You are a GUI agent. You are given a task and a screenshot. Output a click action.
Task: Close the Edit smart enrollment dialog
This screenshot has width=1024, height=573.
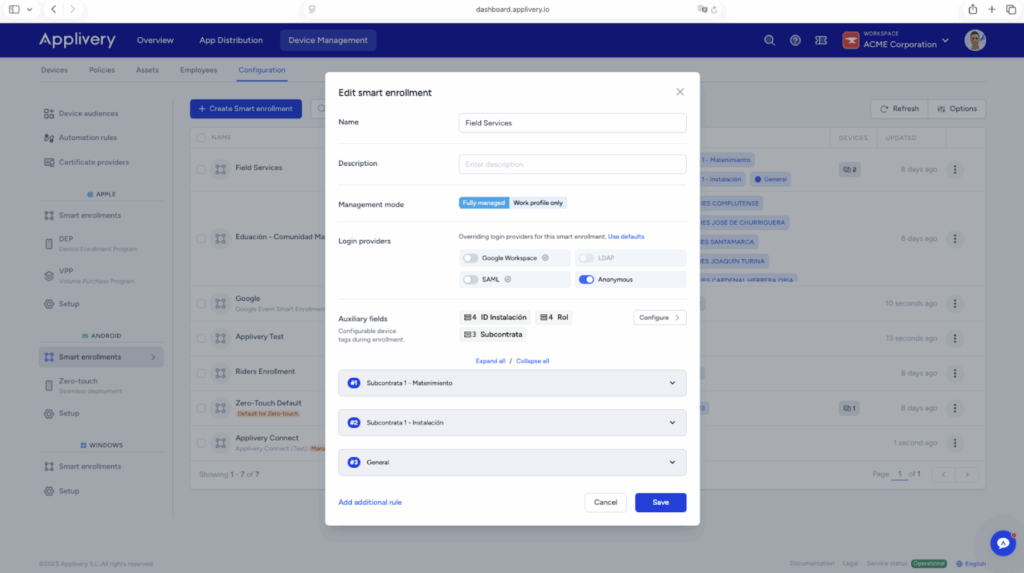click(x=680, y=92)
